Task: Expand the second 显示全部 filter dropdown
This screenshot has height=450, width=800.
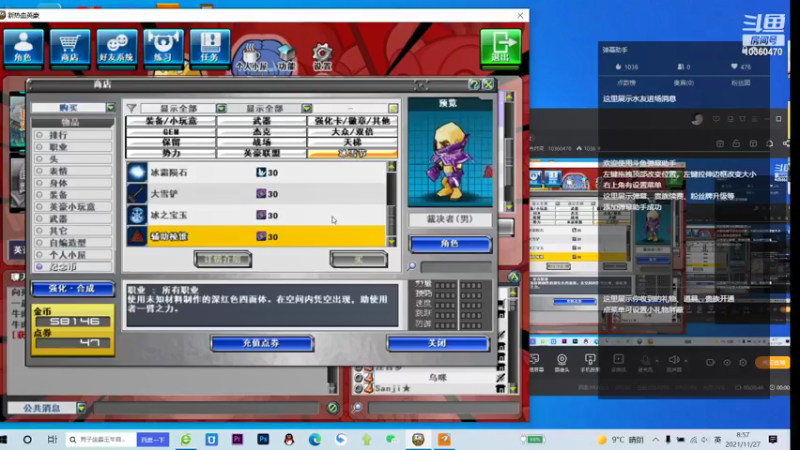Action: click(x=307, y=108)
